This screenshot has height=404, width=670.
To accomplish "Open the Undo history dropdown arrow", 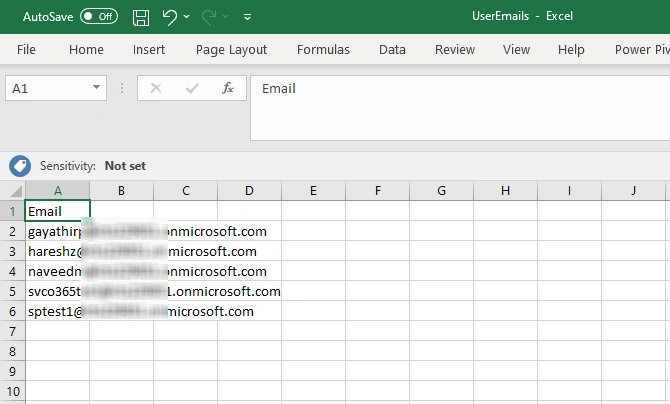I will pyautogui.click(x=187, y=17).
